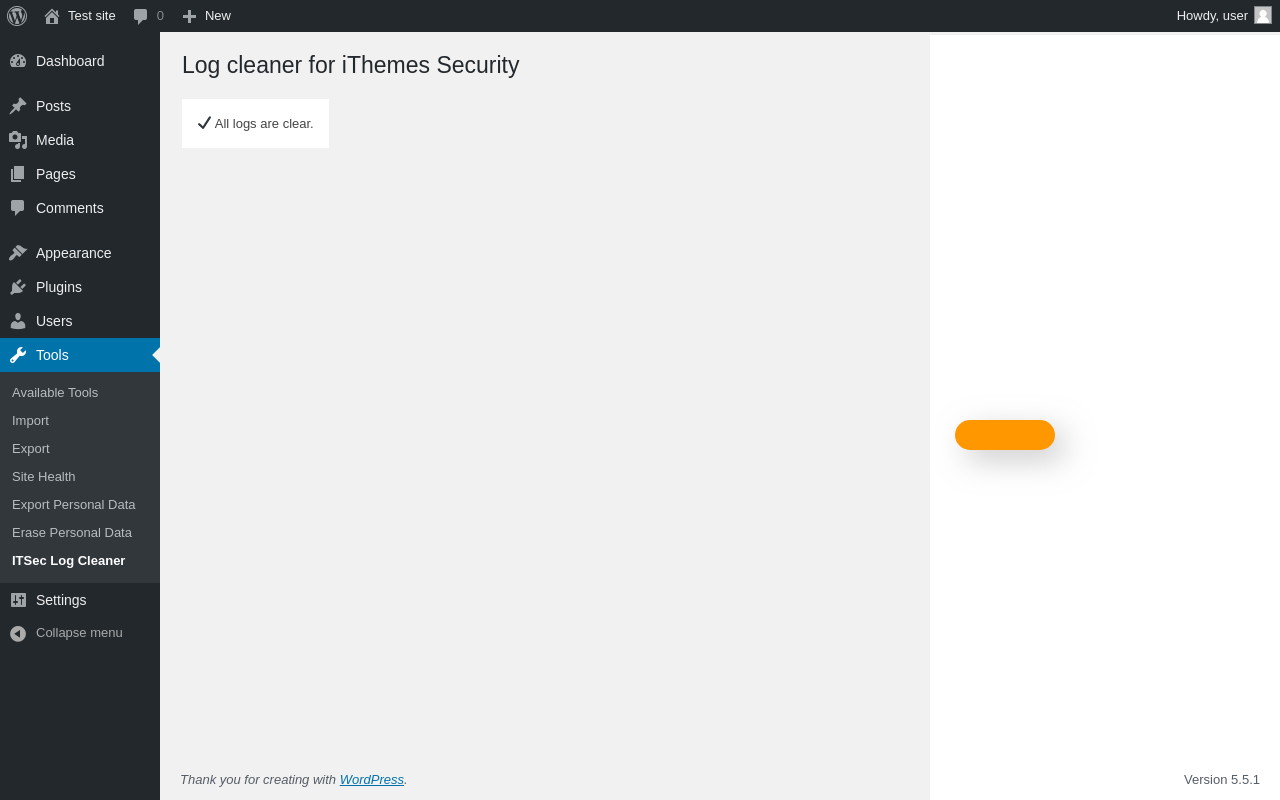The image size is (1280, 800).
Task: Select the Users person icon
Action: (x=18, y=321)
